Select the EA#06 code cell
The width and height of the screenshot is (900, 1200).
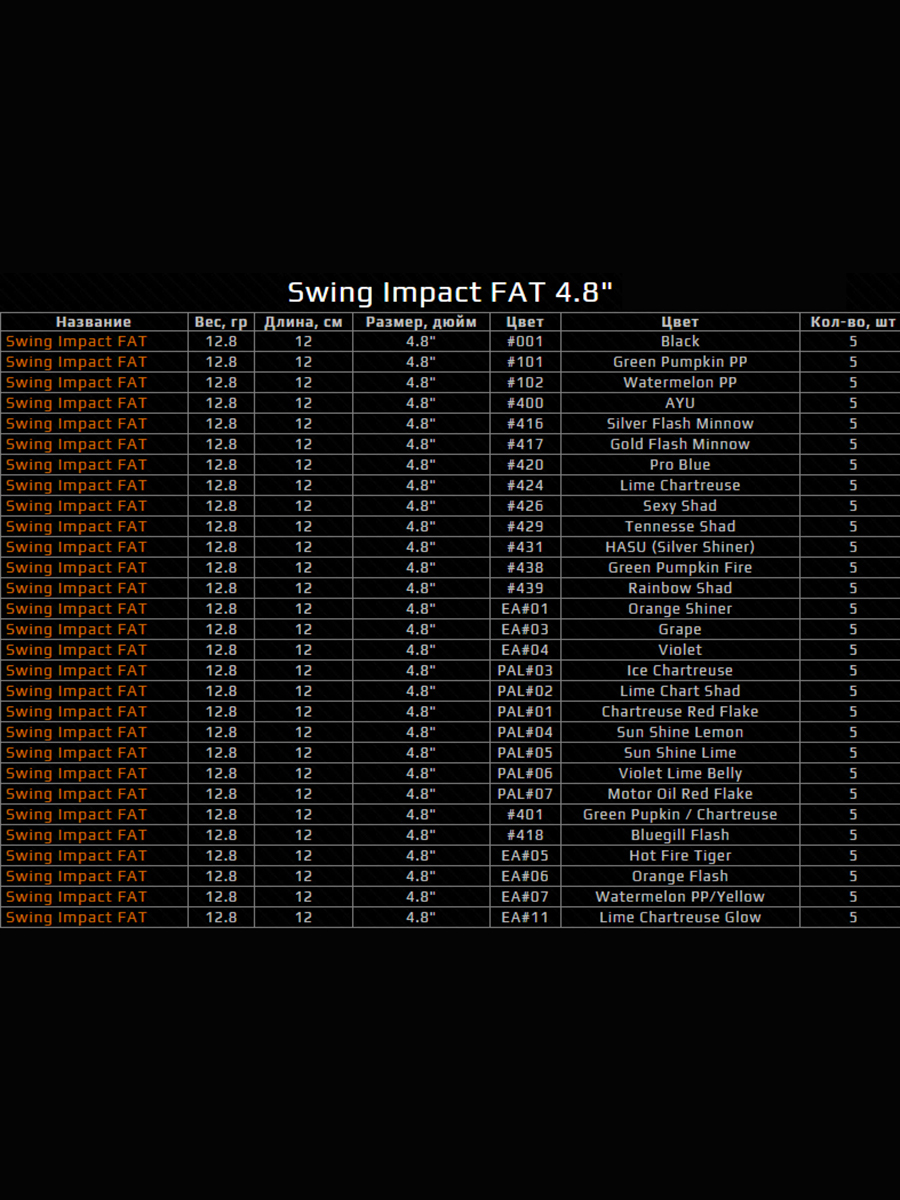click(525, 876)
